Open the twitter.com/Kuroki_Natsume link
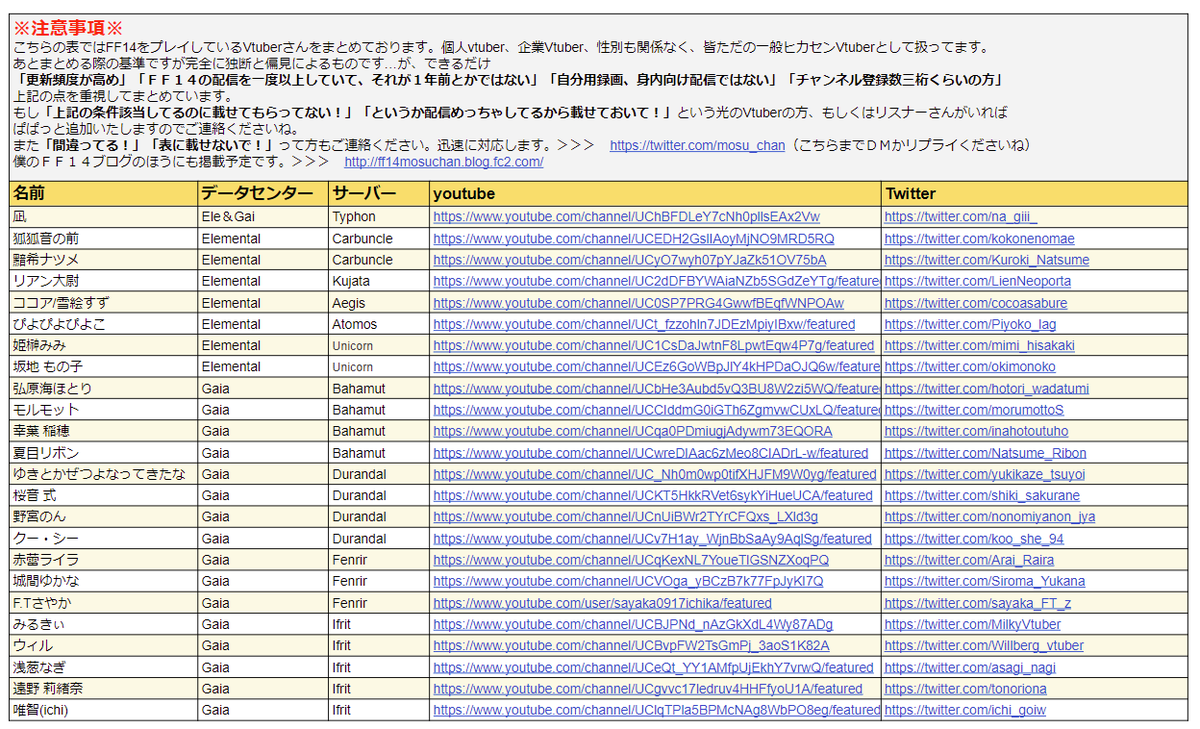The height and width of the screenshot is (729, 1200). tap(987, 260)
